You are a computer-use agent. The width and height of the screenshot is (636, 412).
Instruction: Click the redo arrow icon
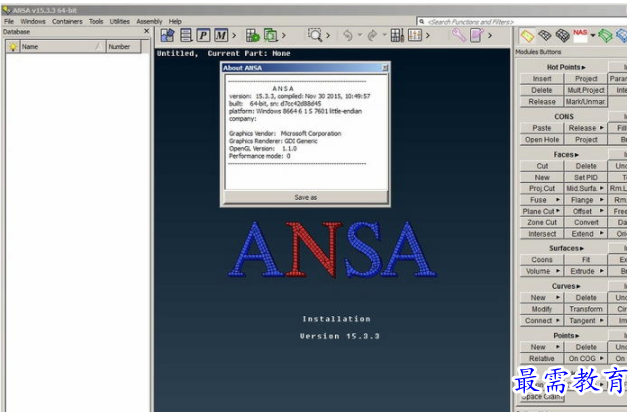372,36
